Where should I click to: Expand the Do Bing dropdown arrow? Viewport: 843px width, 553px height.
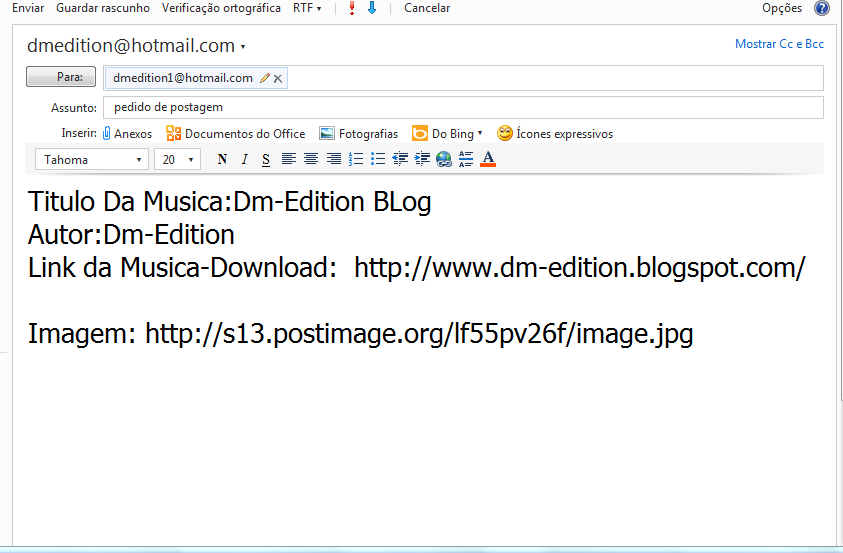coord(480,133)
